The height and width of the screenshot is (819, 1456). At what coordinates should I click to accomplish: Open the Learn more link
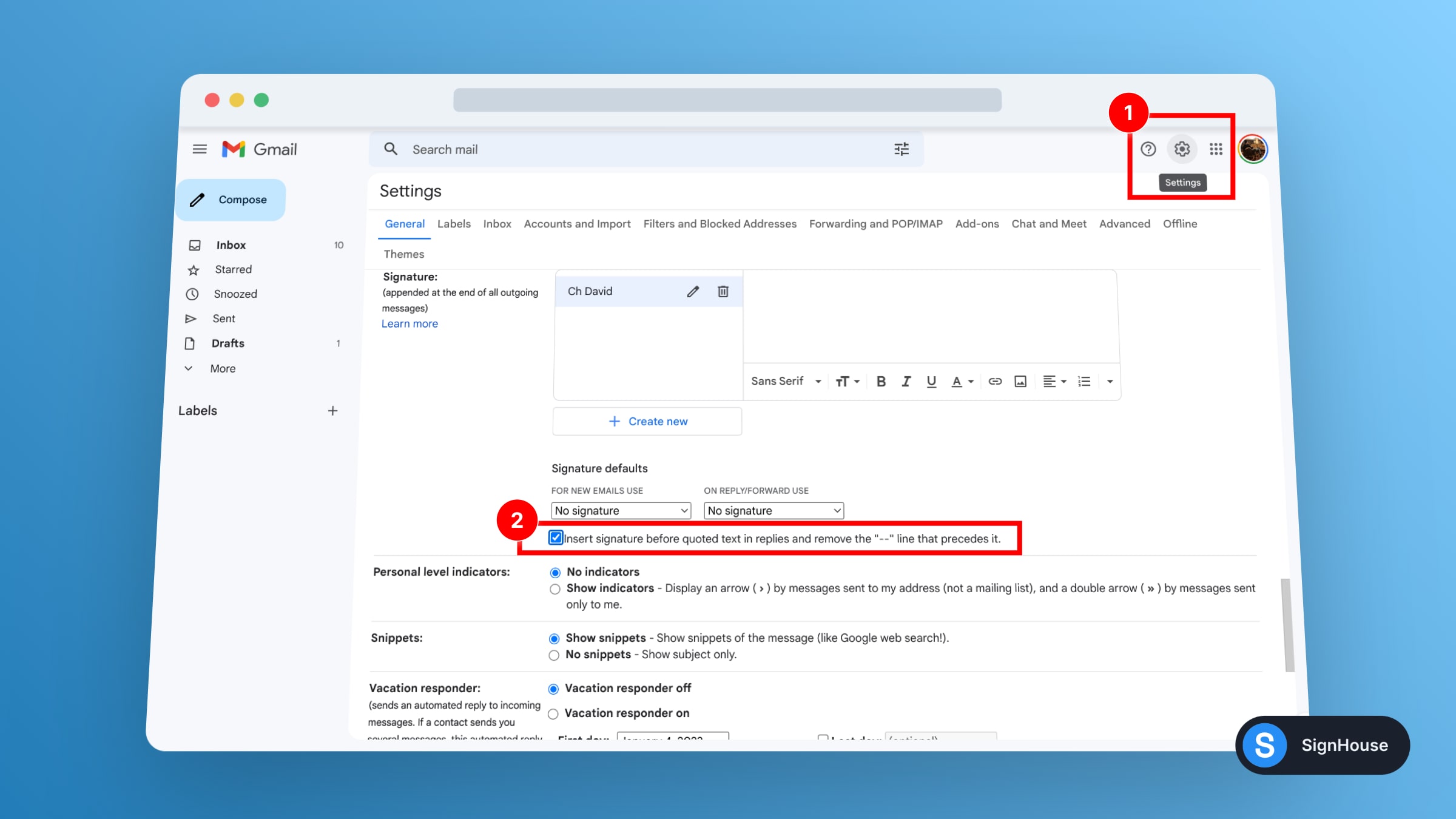[x=409, y=324]
